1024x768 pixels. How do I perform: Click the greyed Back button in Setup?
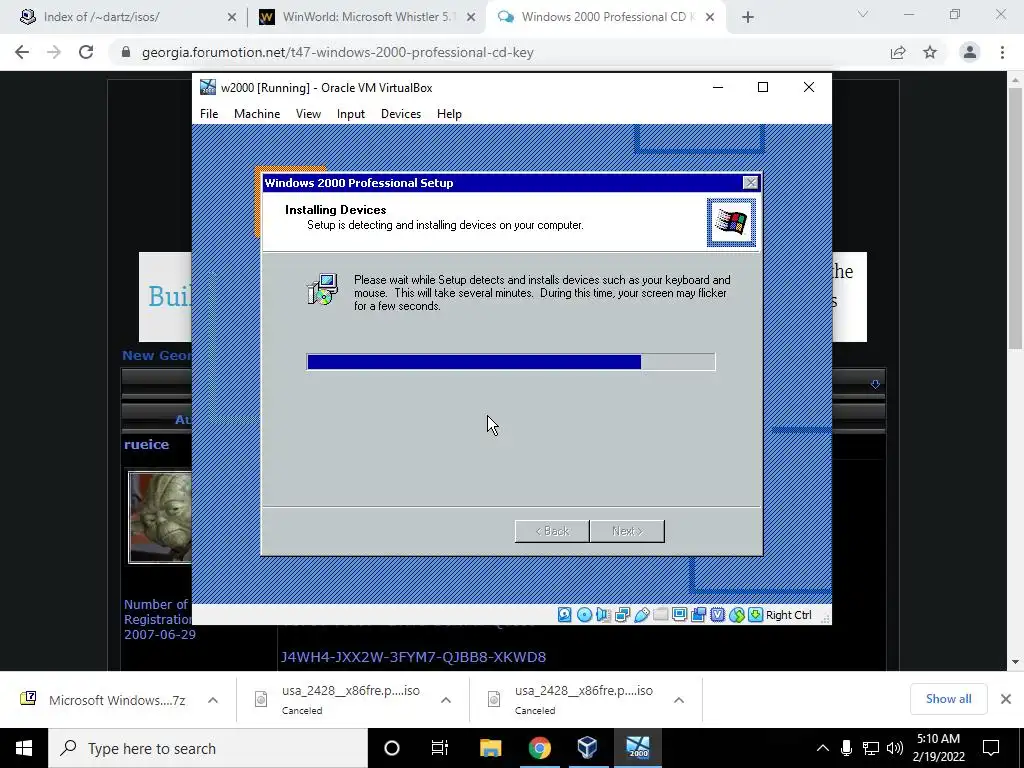552,531
